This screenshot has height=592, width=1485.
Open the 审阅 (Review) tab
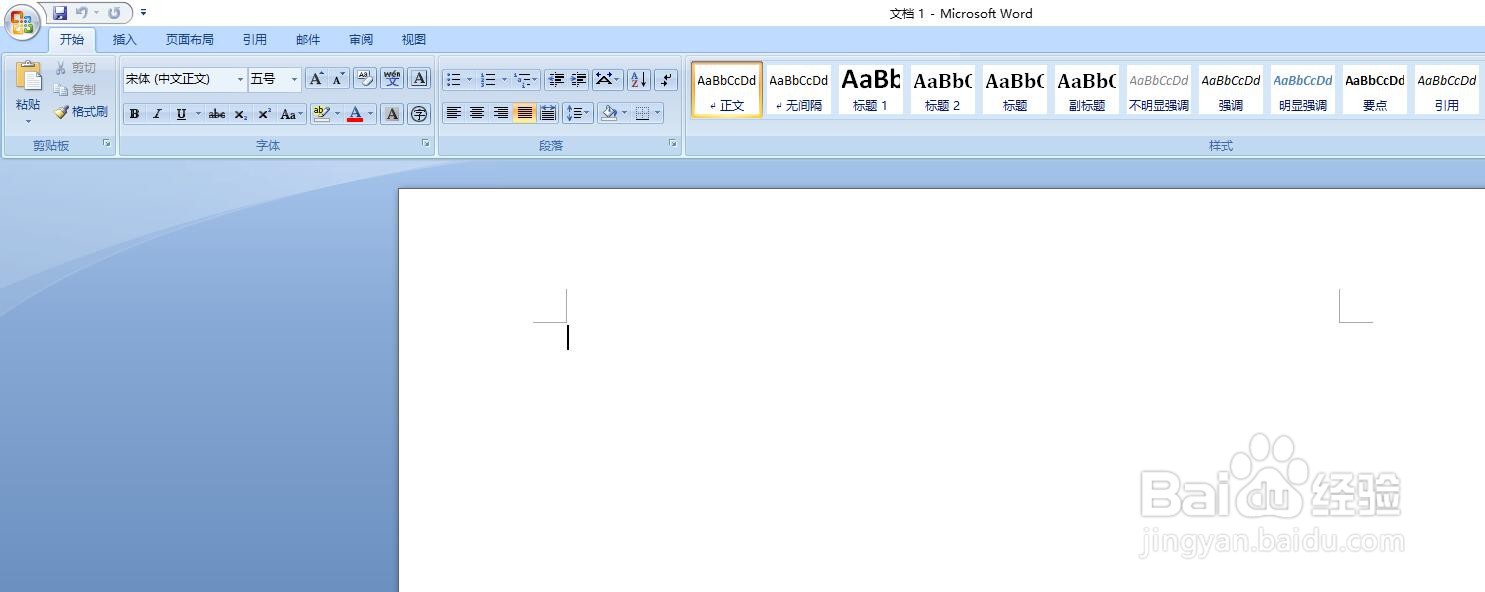tap(361, 40)
